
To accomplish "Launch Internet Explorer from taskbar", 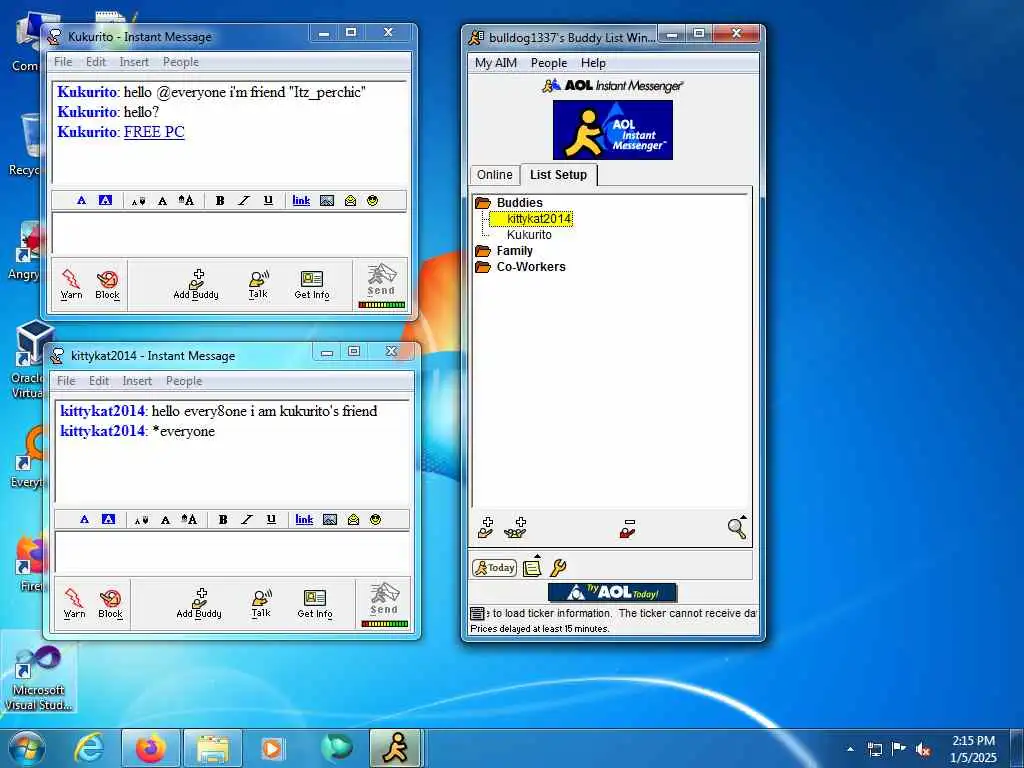I will tap(89, 748).
